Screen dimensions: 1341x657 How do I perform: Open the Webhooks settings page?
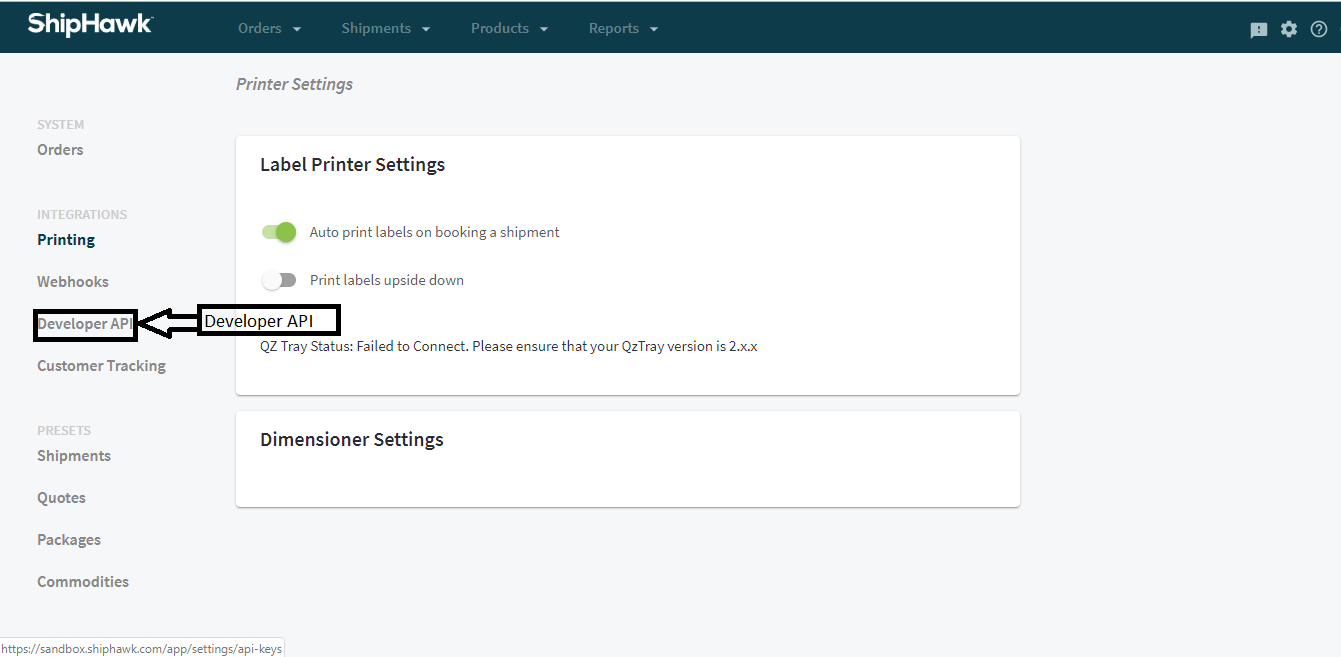tap(72, 281)
